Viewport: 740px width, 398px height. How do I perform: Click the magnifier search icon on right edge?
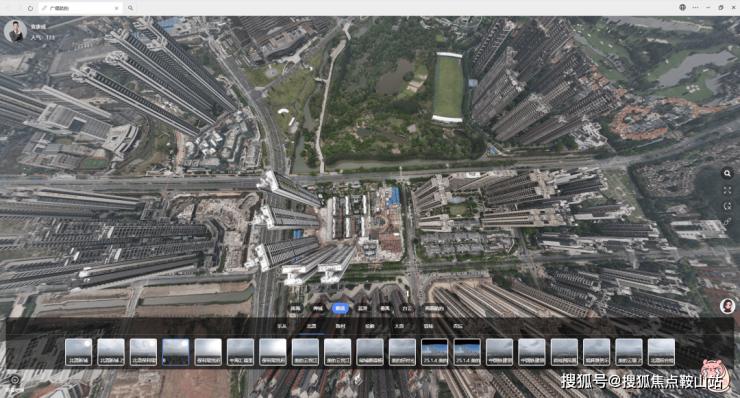pyautogui.click(x=727, y=173)
